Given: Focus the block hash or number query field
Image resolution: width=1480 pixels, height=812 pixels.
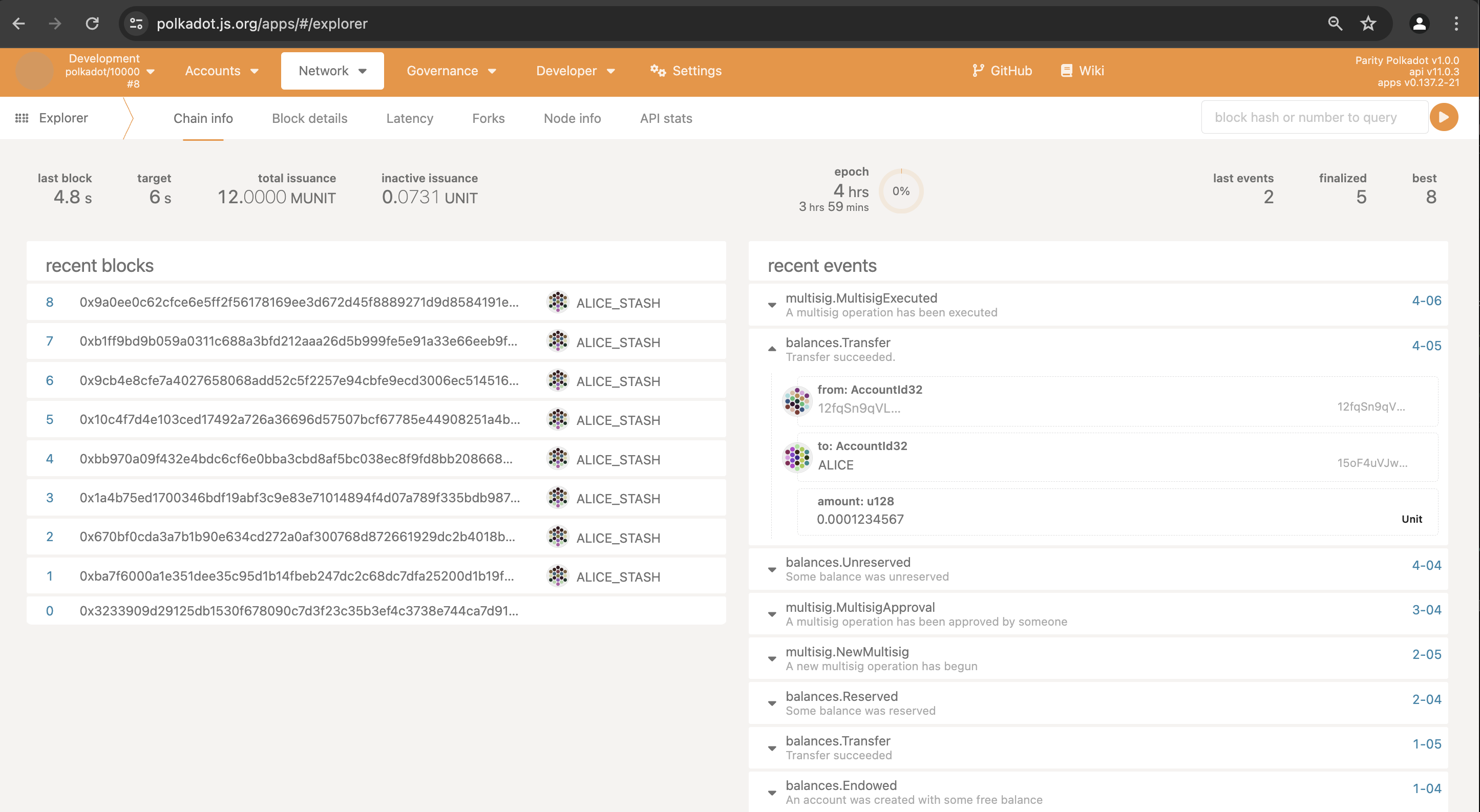Looking at the screenshot, I should click(x=1314, y=117).
